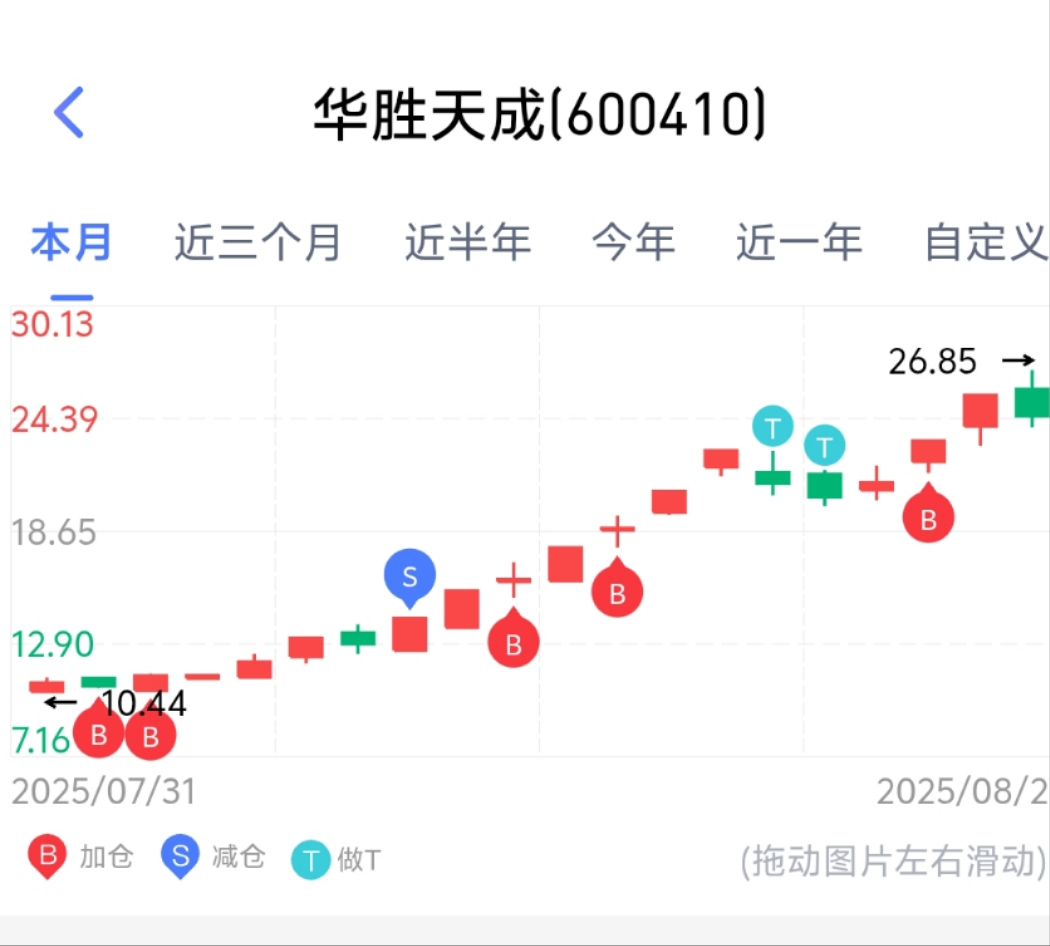Click the 30.13 axis label
The width and height of the screenshot is (1050, 946).
(52, 325)
